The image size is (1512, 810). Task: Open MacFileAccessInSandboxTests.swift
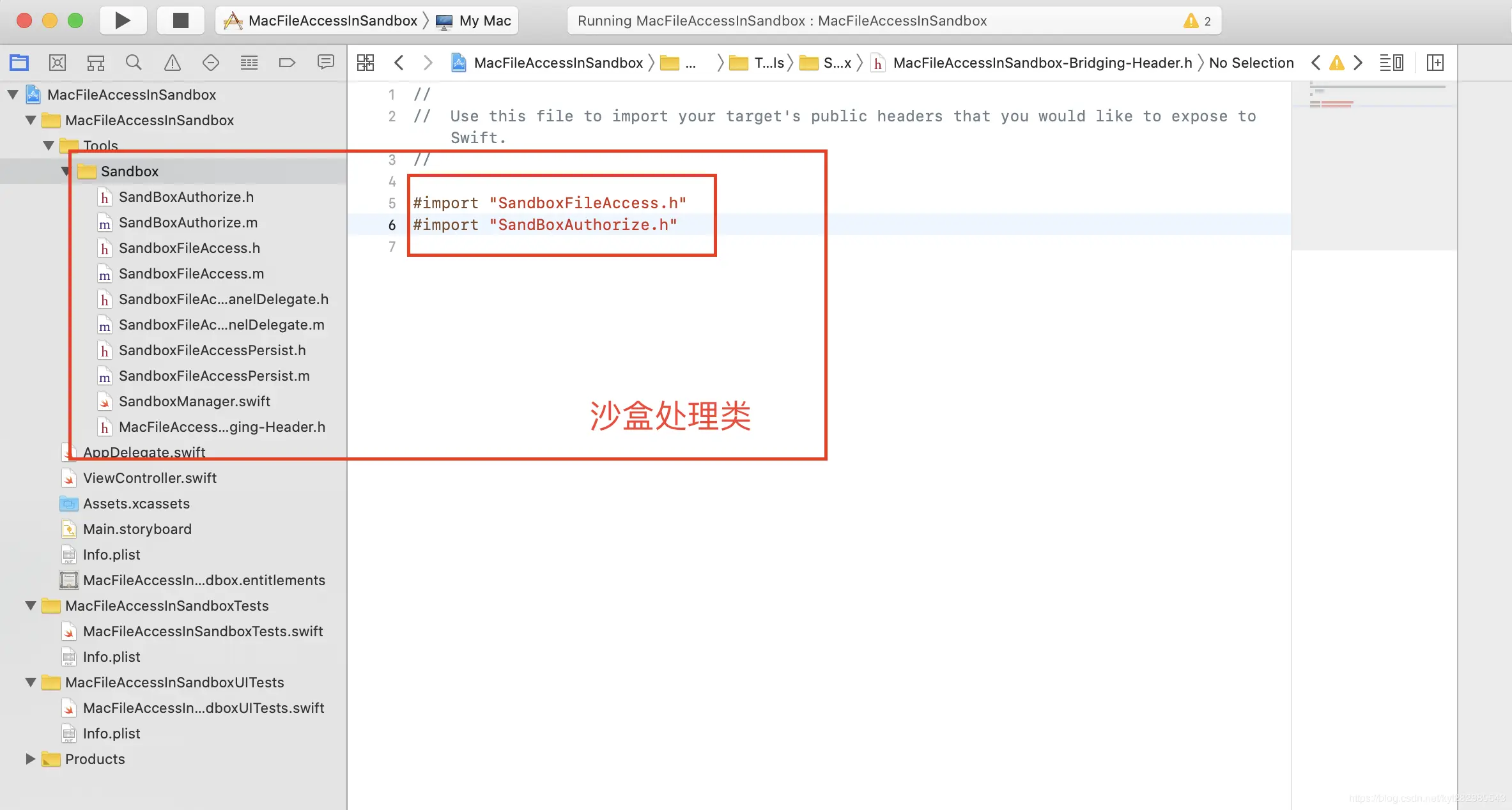(203, 631)
